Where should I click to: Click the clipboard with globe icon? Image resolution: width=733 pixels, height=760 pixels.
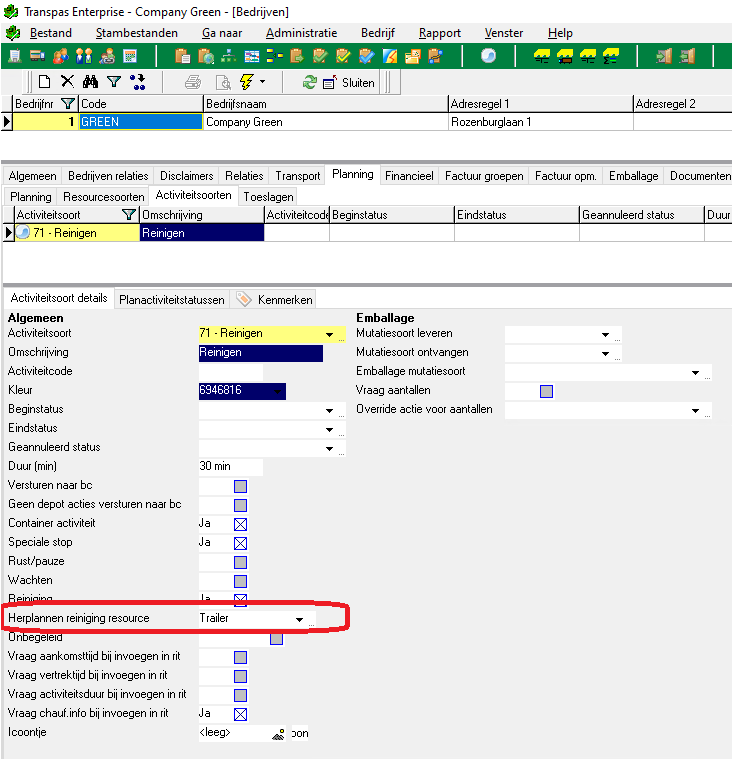[206, 57]
